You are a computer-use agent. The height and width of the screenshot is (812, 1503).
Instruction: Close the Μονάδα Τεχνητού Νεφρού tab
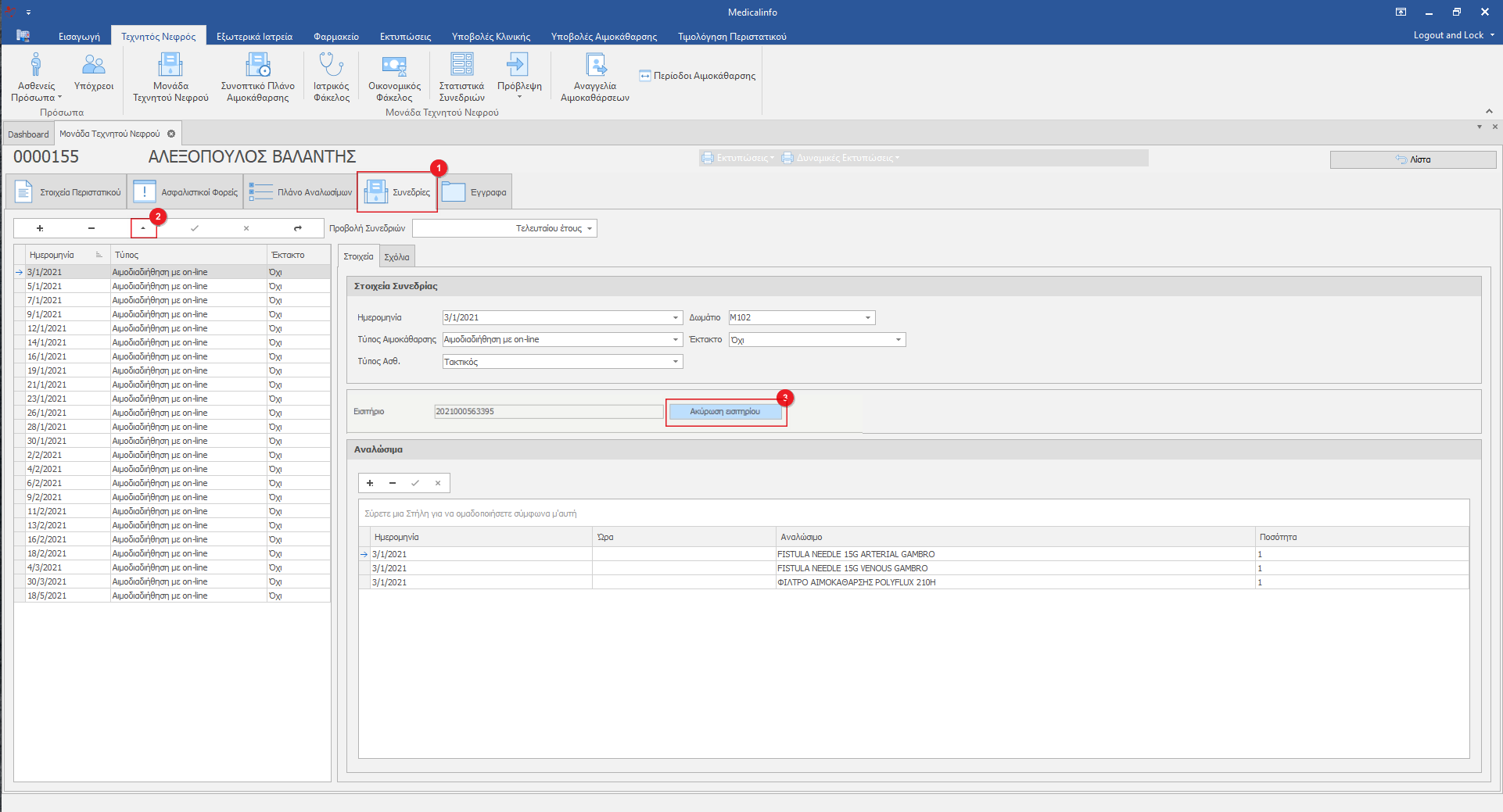[171, 134]
